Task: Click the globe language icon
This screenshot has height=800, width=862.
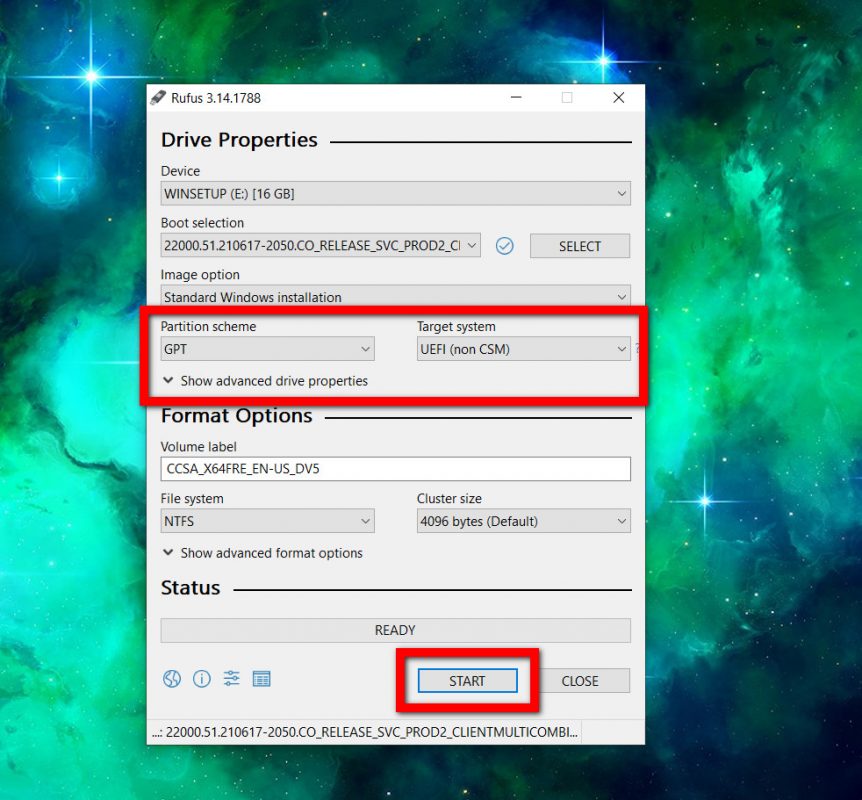Action: pos(172,679)
